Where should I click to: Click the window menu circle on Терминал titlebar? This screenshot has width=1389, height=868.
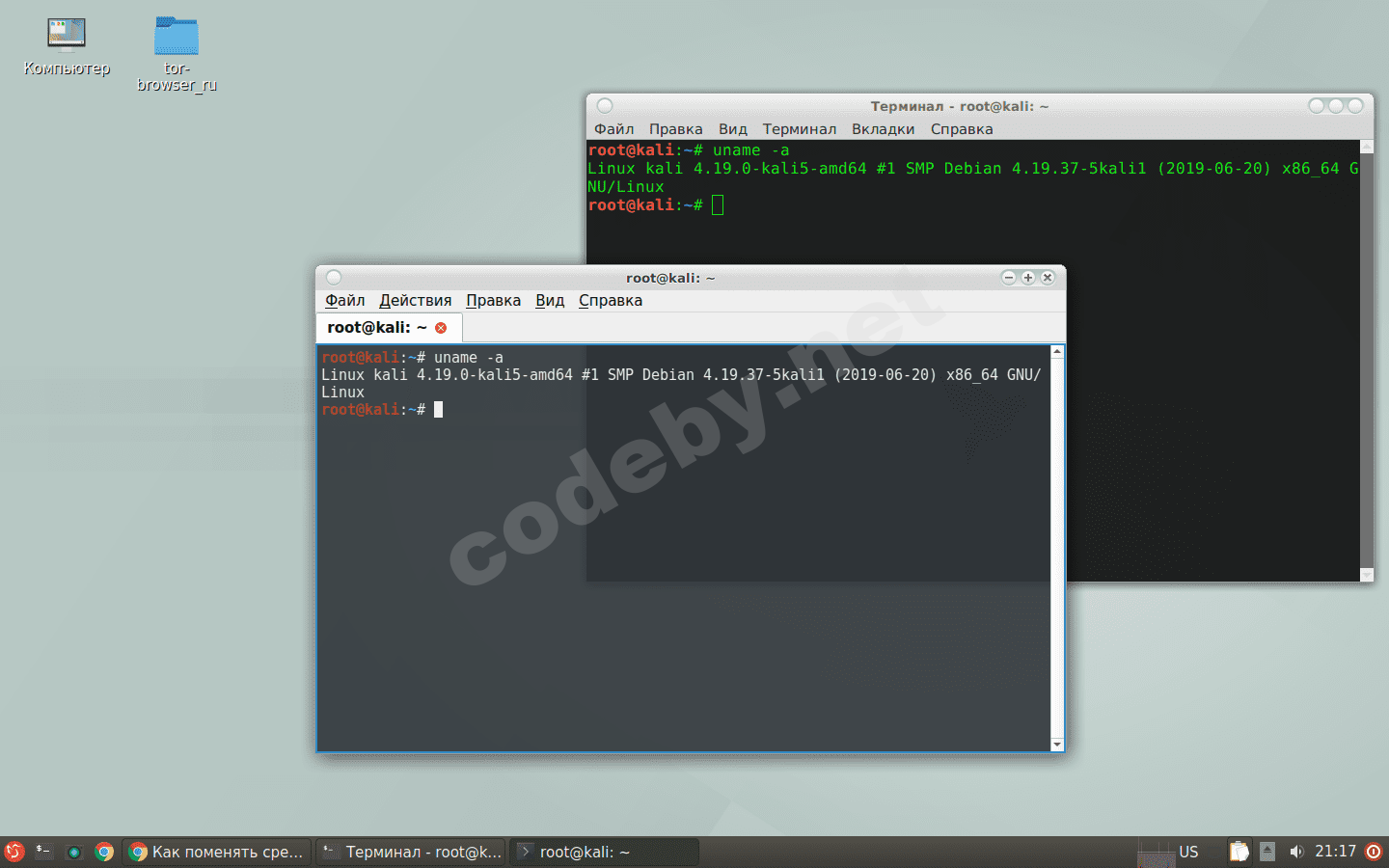(605, 106)
